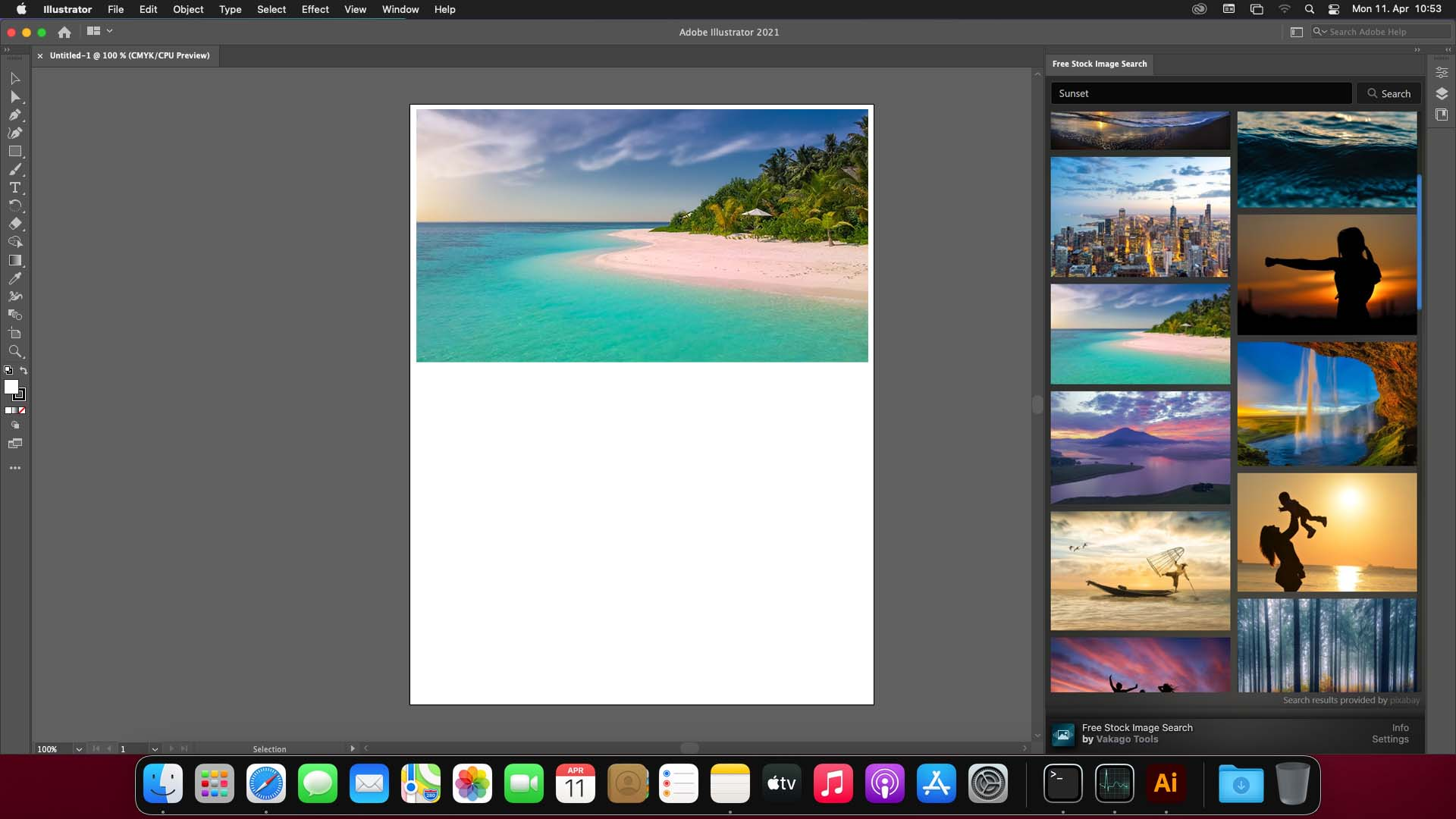Screen dimensions: 1456x819
Task: Open the Properties panel icon
Action: (1442, 72)
